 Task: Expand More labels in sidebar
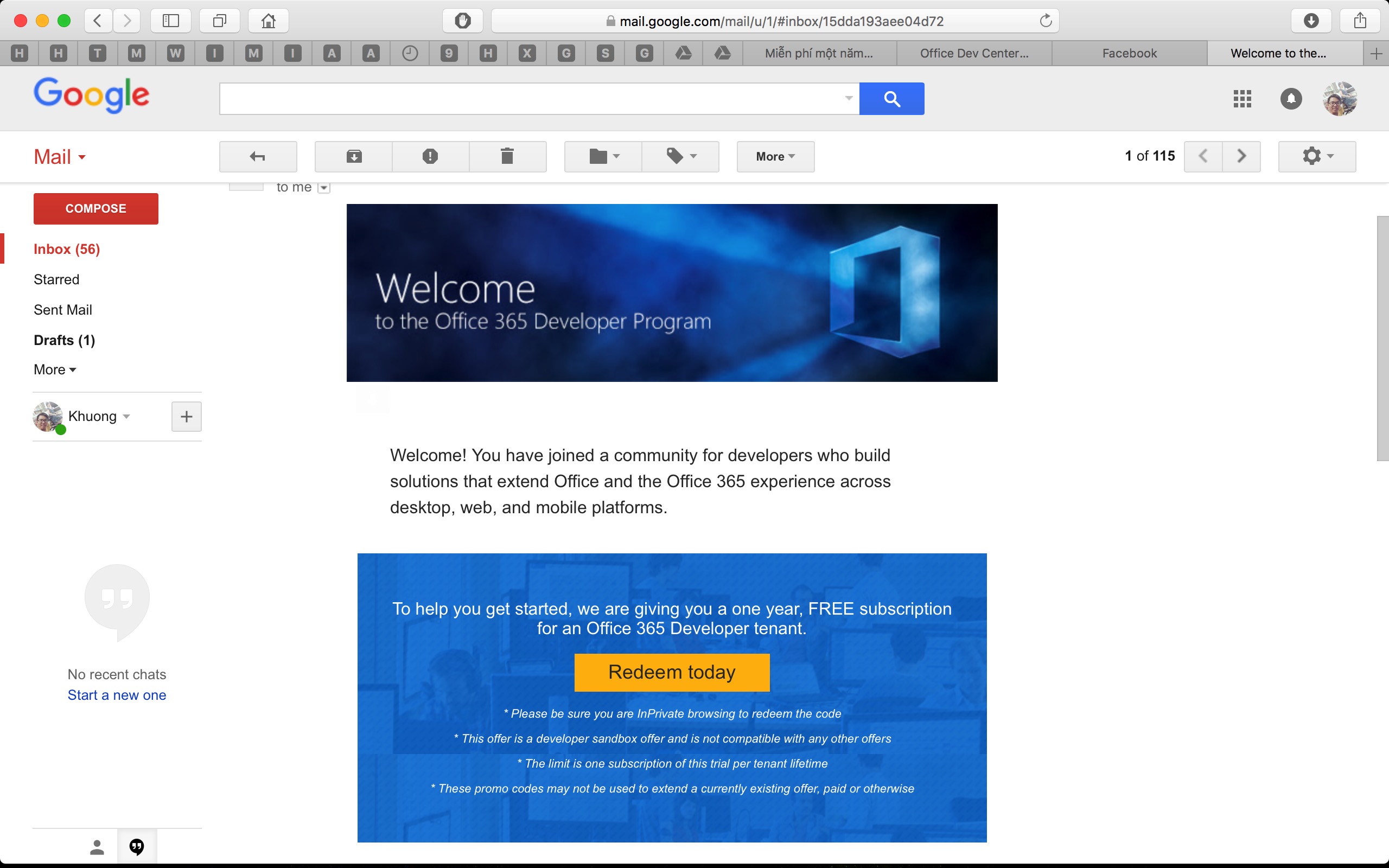[55, 369]
